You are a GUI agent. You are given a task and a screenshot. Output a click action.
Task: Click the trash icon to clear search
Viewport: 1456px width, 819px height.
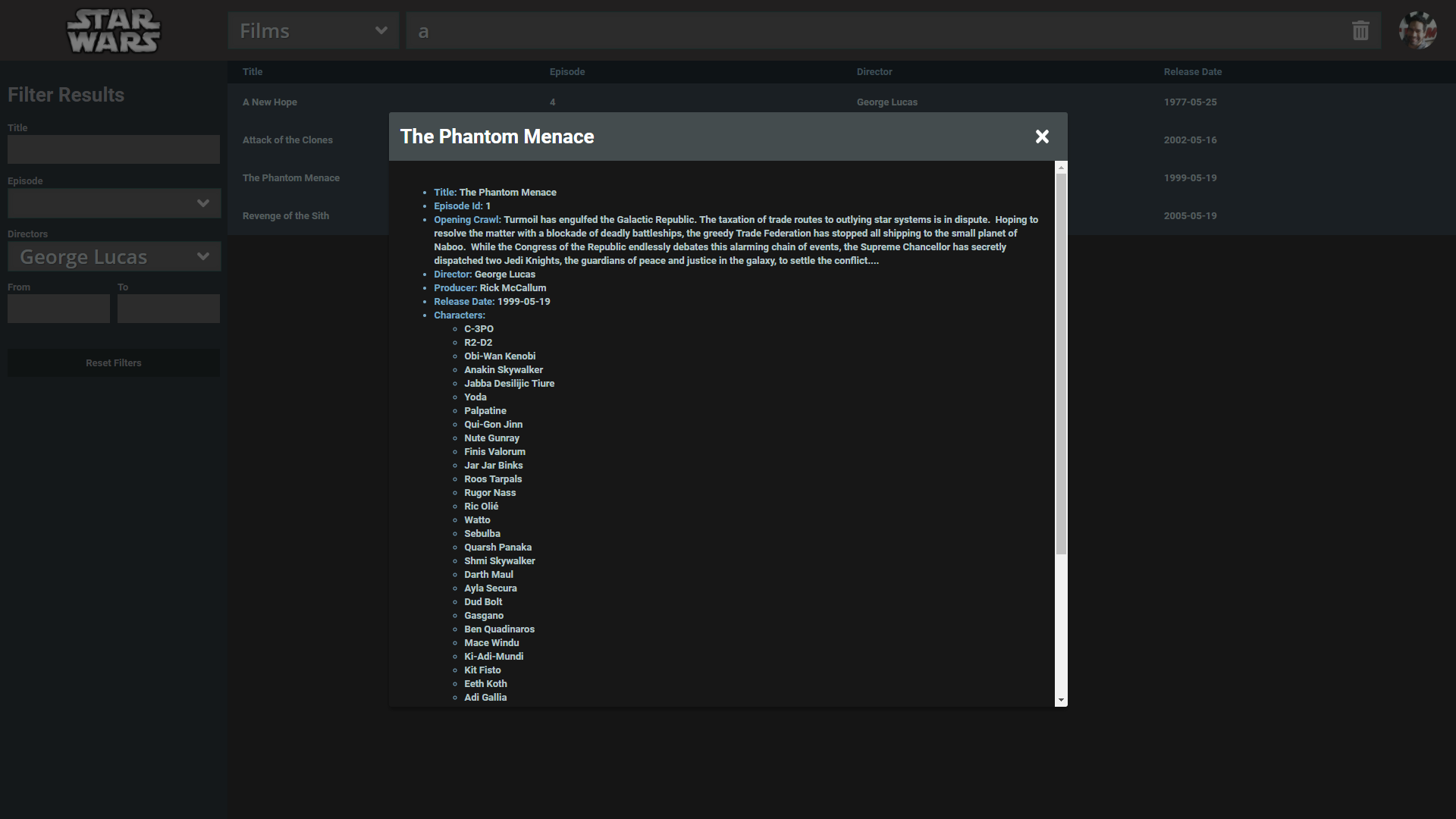pyautogui.click(x=1360, y=31)
